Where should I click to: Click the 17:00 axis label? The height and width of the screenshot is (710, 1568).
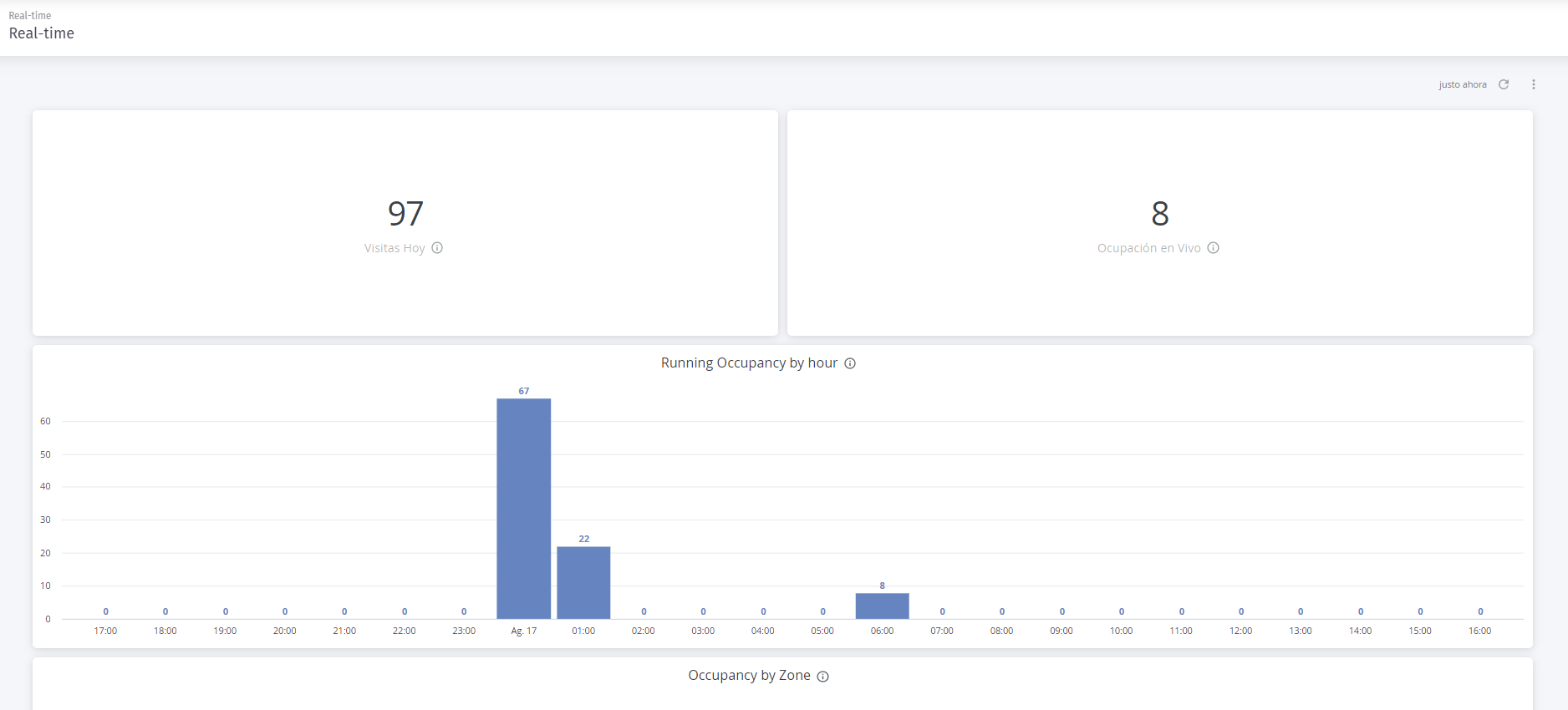pyautogui.click(x=105, y=631)
